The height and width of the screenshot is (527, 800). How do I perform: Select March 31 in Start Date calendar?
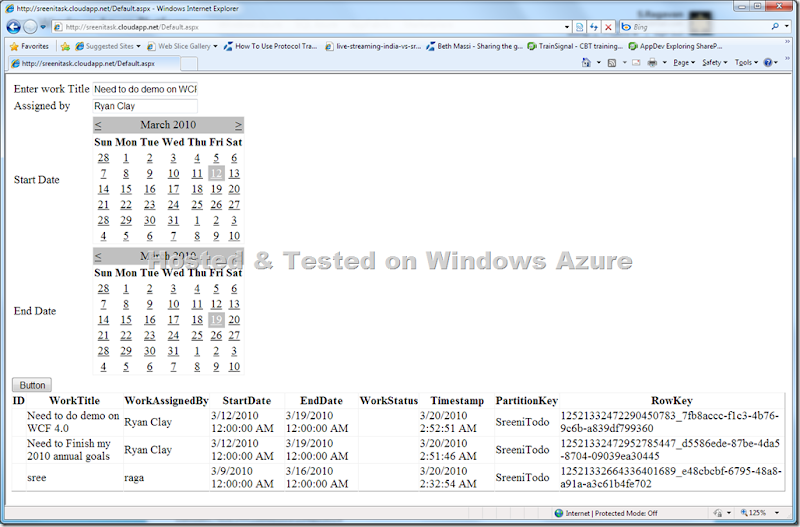coord(173,220)
